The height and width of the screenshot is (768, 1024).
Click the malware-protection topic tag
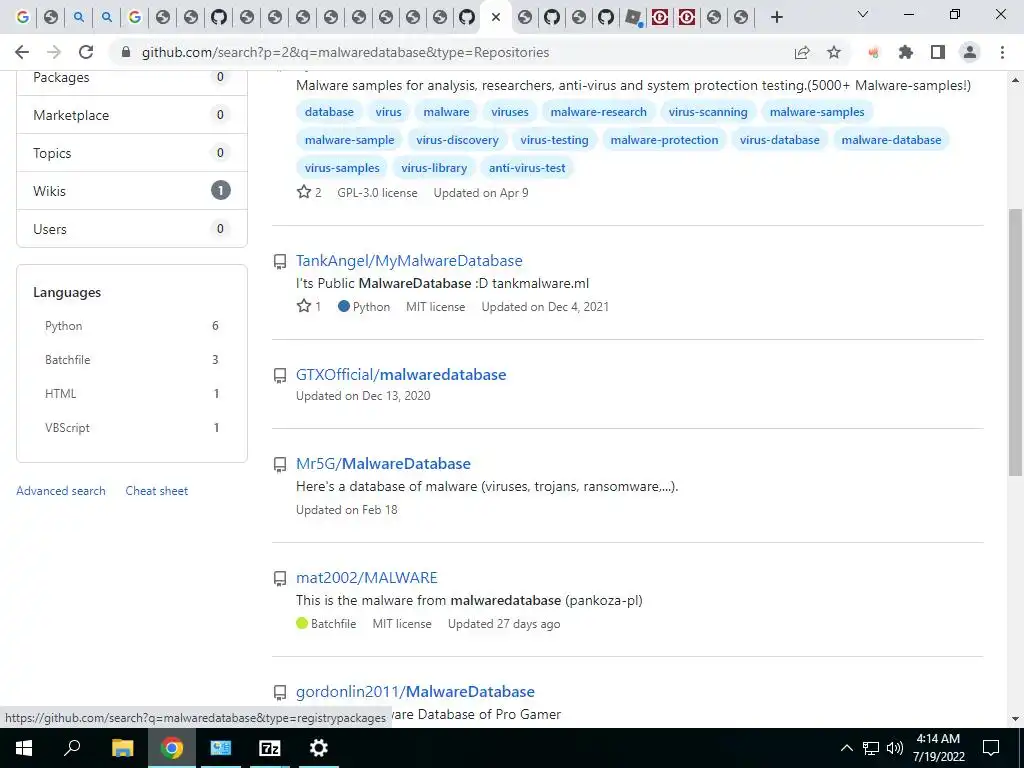click(x=664, y=140)
